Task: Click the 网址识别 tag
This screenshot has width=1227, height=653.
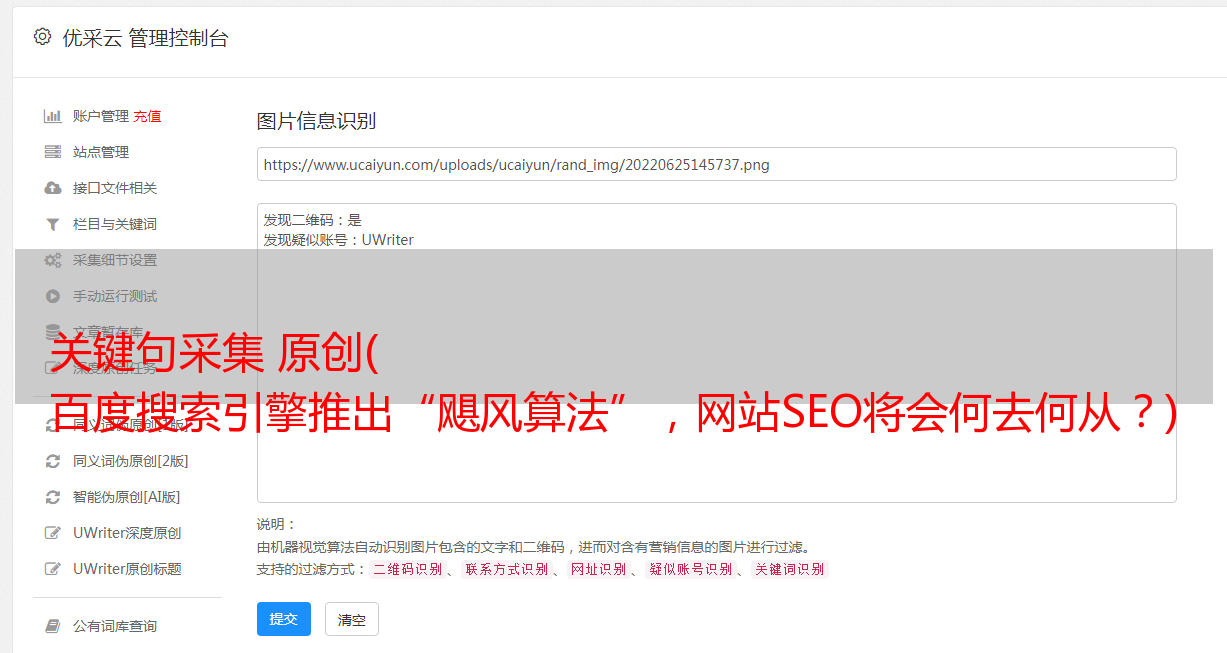Action: [x=598, y=569]
